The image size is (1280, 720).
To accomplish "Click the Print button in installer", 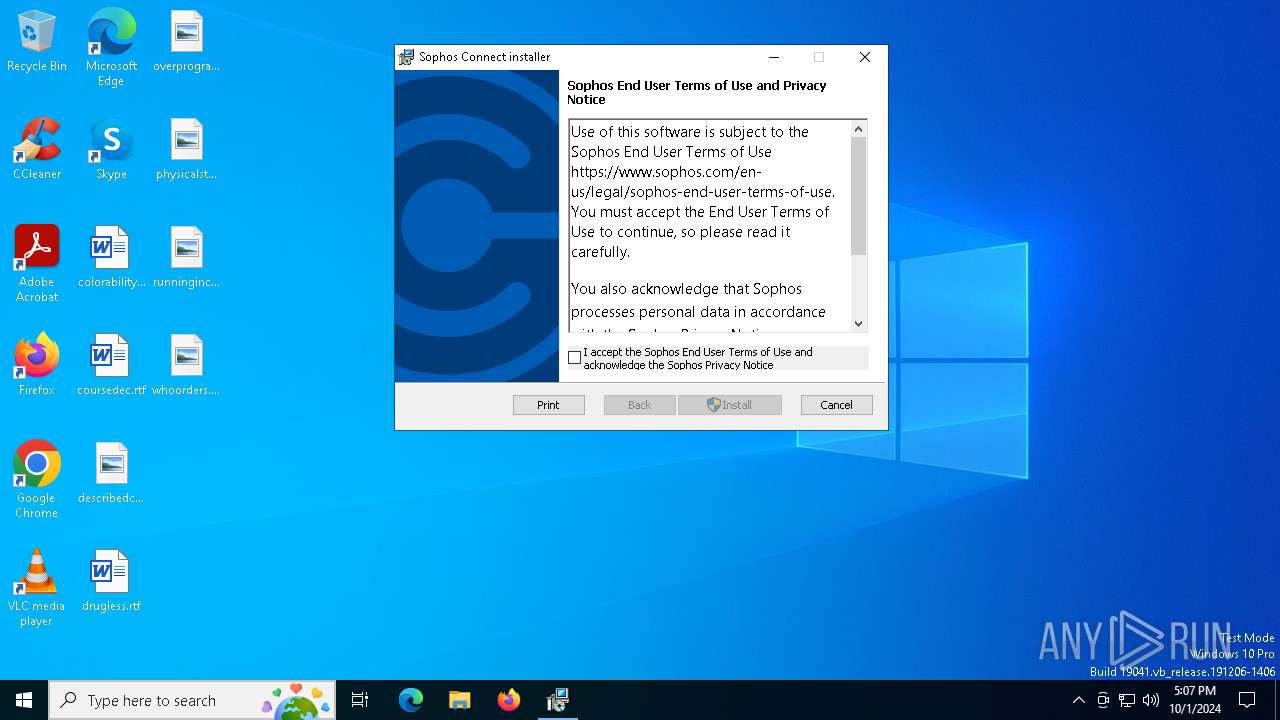I will pyautogui.click(x=548, y=405).
